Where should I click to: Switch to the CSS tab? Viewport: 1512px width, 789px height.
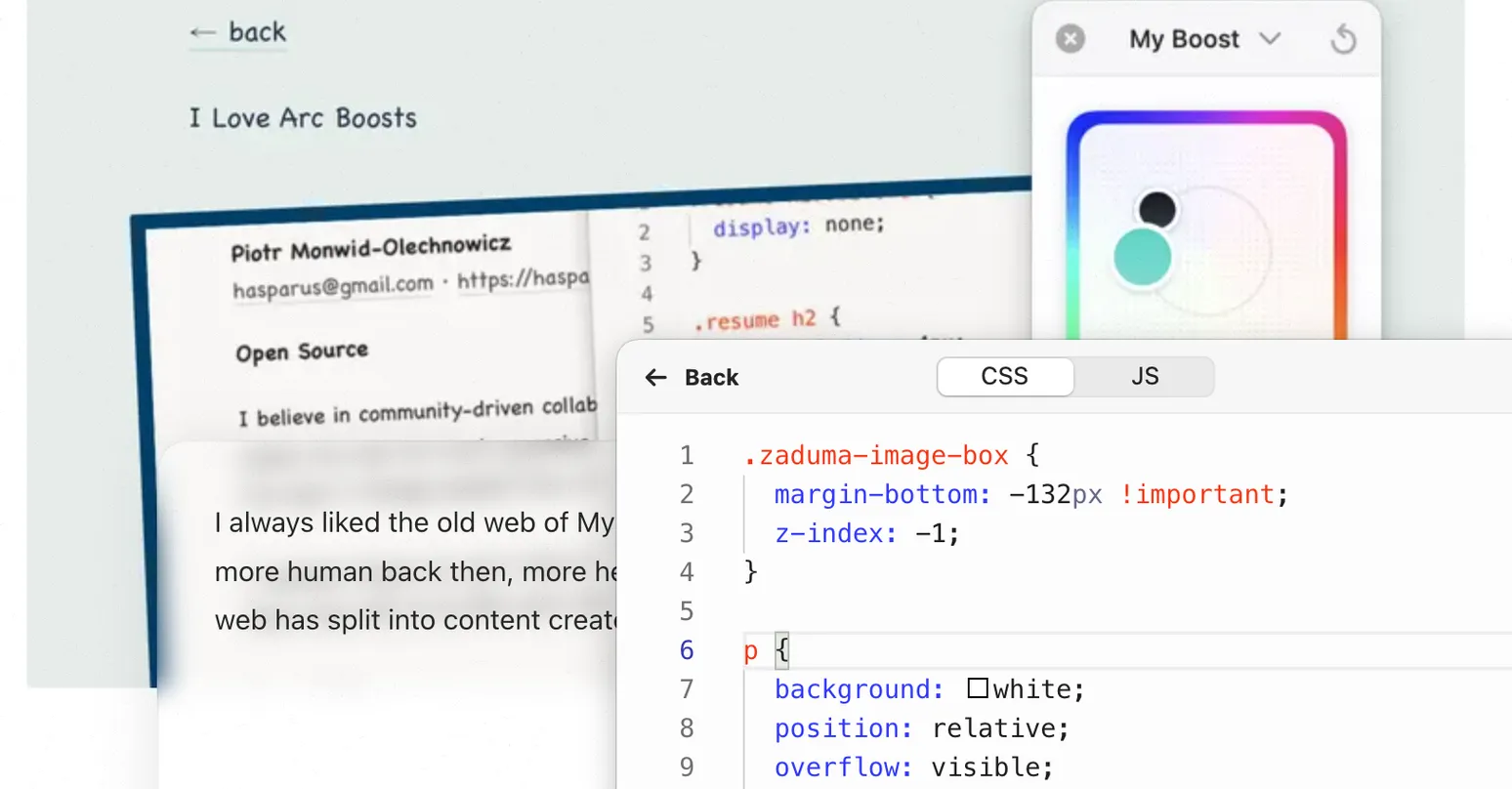[1004, 377]
